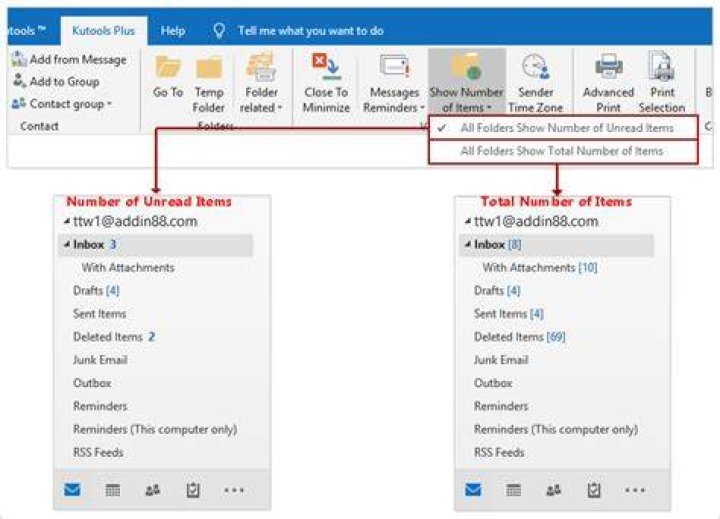Screen dimensions: 720x519
Task: Click the Show Number of Items icon
Action: [x=467, y=67]
